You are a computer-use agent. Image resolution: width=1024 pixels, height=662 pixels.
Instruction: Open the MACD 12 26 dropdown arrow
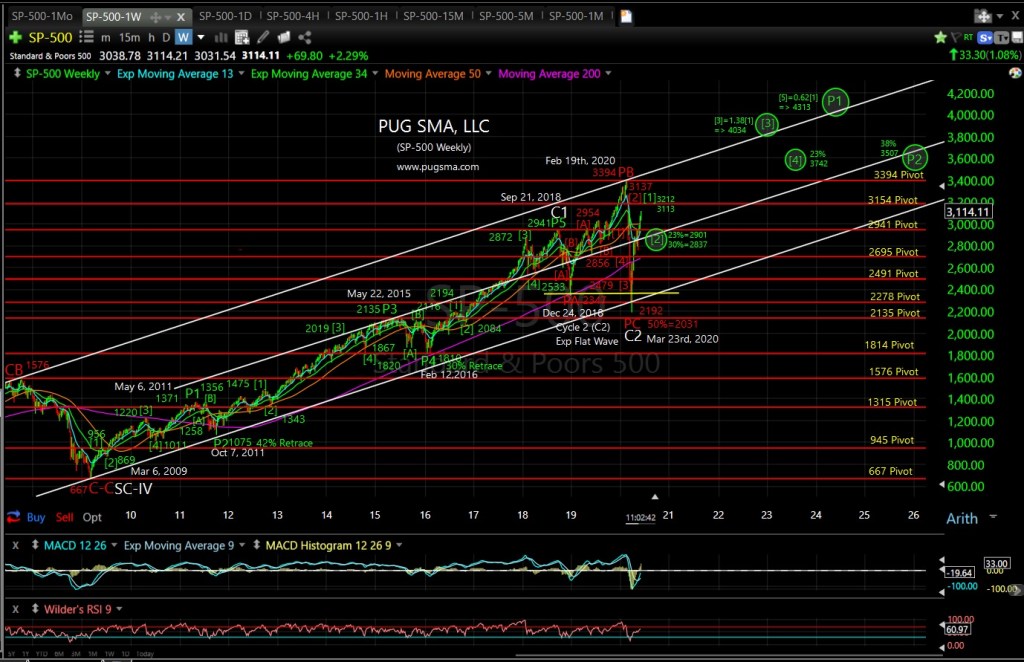pos(114,545)
